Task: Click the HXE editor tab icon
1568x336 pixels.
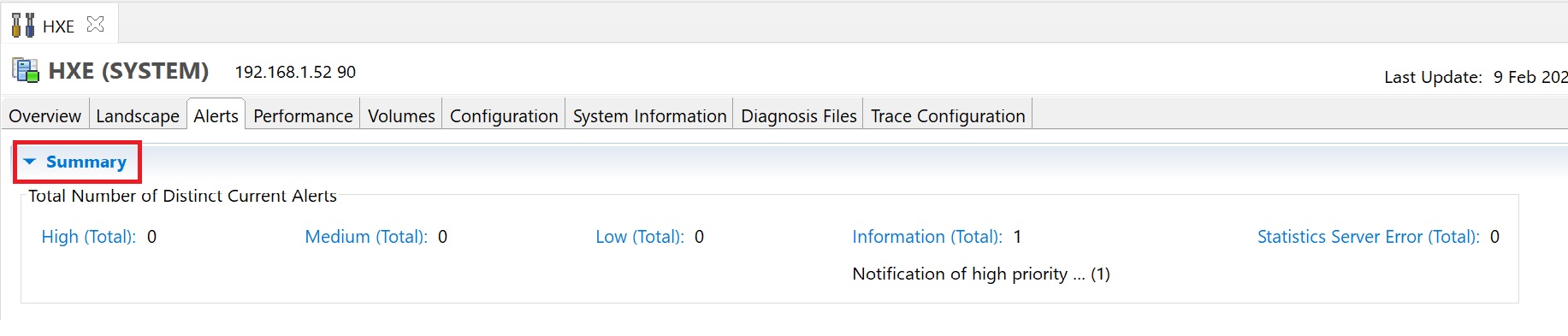Action: tap(23, 26)
